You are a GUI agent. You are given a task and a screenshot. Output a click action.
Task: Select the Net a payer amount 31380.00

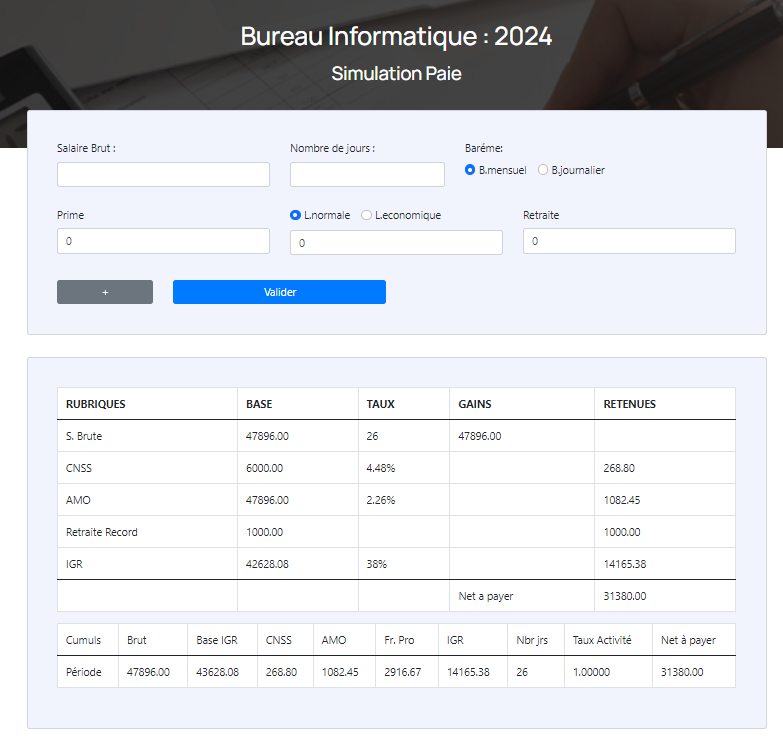pos(625,596)
